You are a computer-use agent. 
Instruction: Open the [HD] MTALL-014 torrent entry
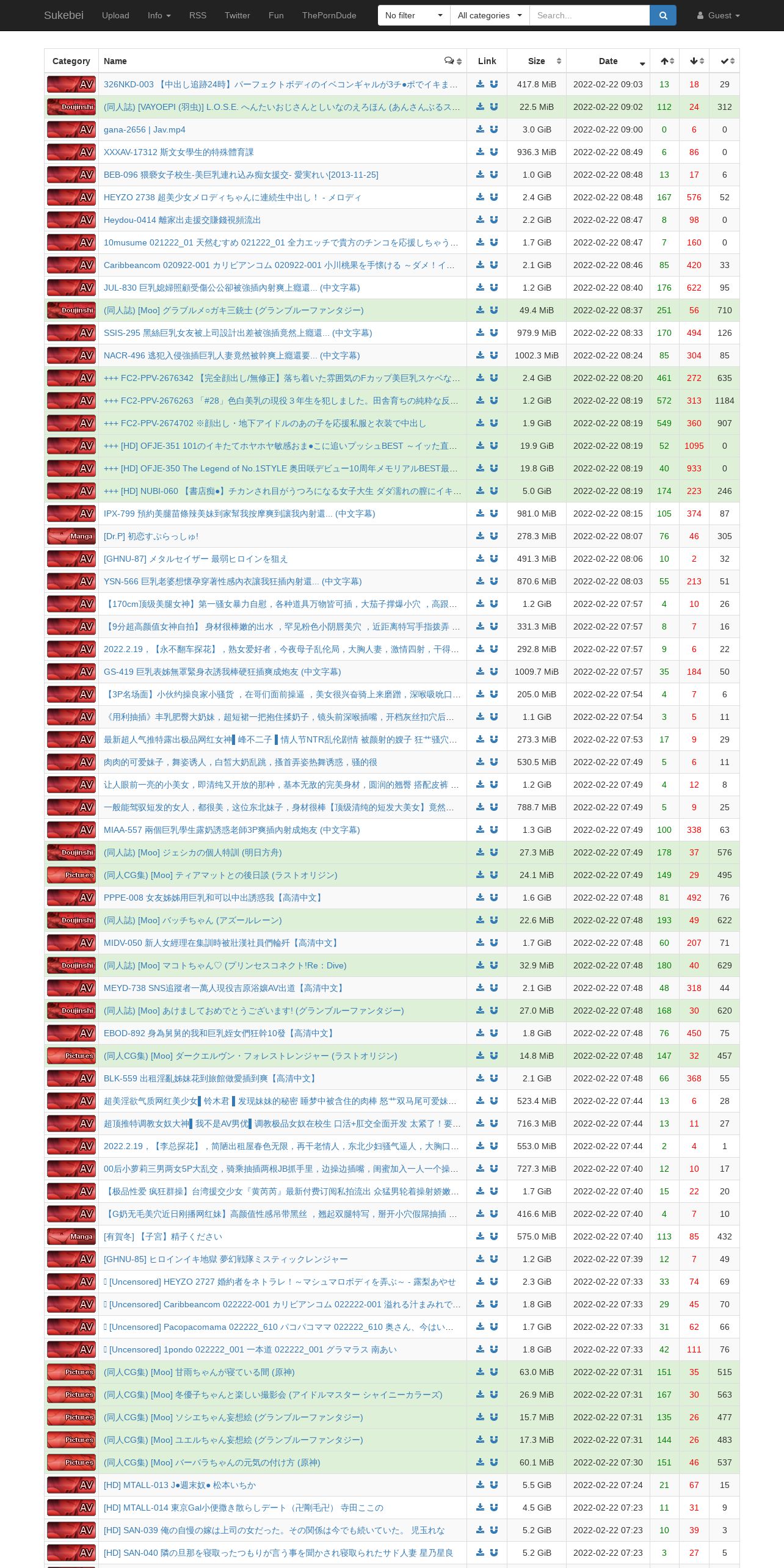point(244,1508)
